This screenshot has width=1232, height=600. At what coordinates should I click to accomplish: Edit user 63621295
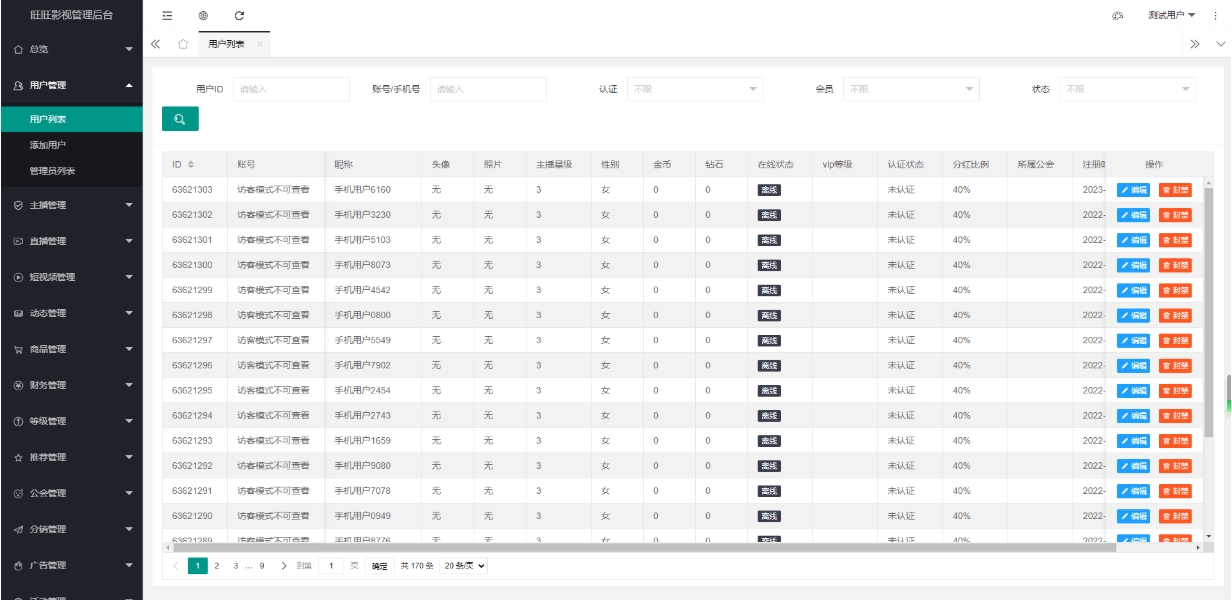(x=1133, y=390)
